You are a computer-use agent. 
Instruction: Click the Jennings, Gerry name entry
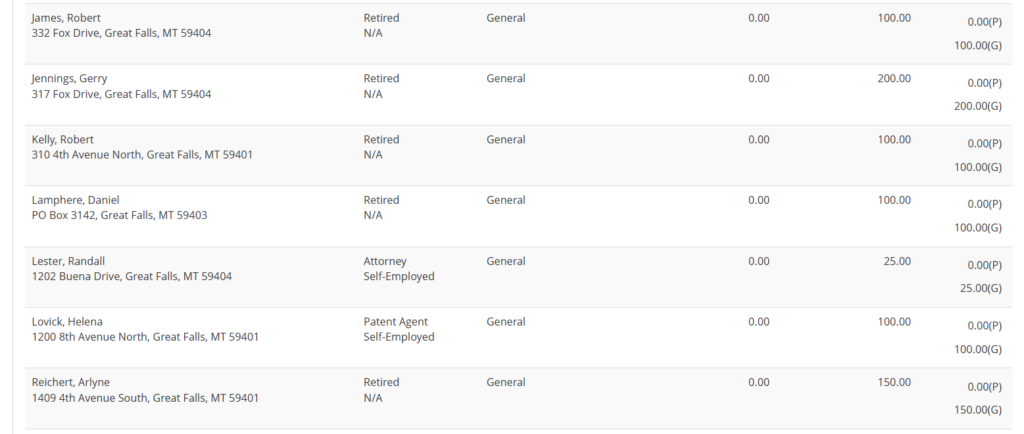click(x=69, y=78)
